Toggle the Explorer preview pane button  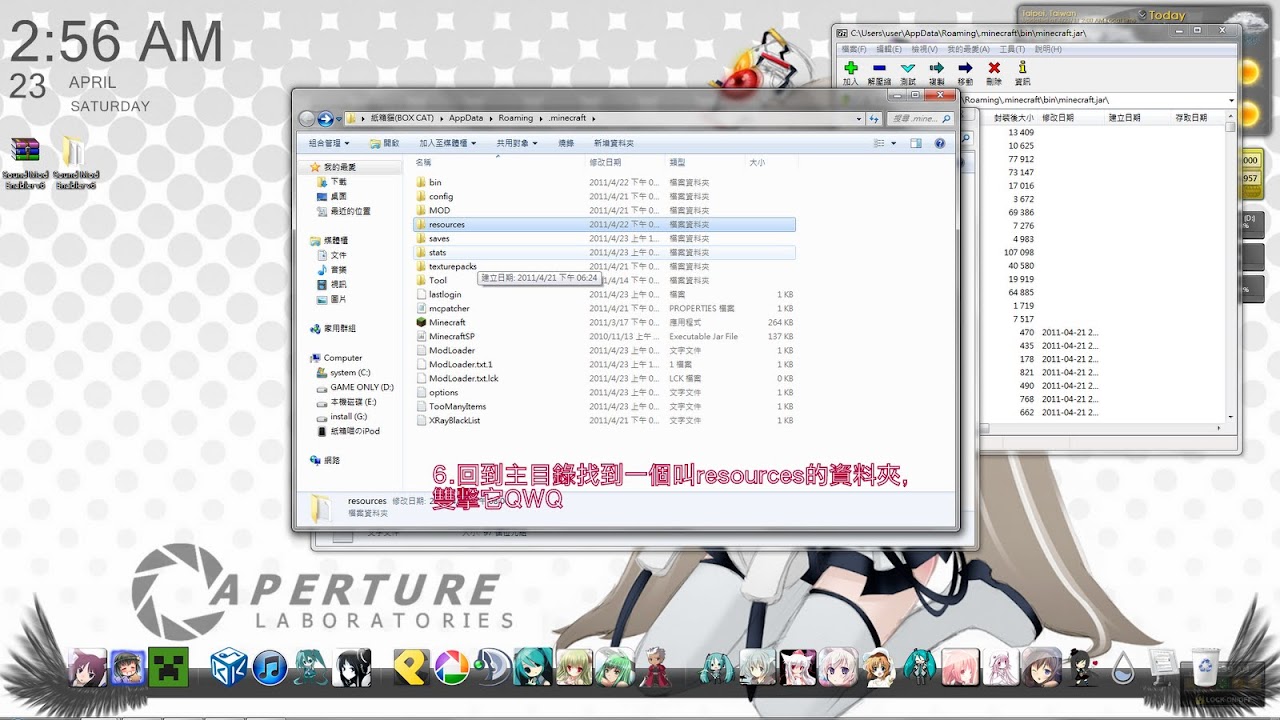916,144
